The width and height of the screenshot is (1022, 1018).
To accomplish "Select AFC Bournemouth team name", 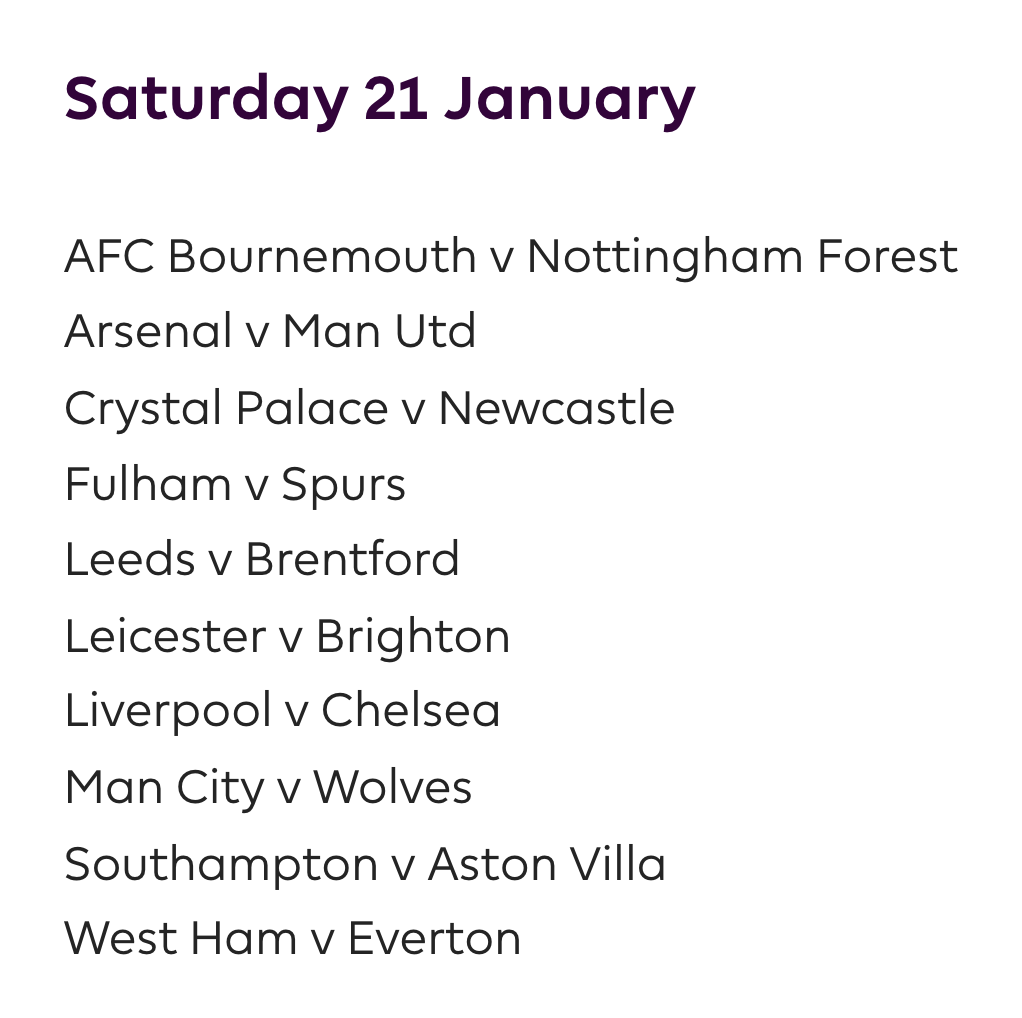I will (x=270, y=257).
